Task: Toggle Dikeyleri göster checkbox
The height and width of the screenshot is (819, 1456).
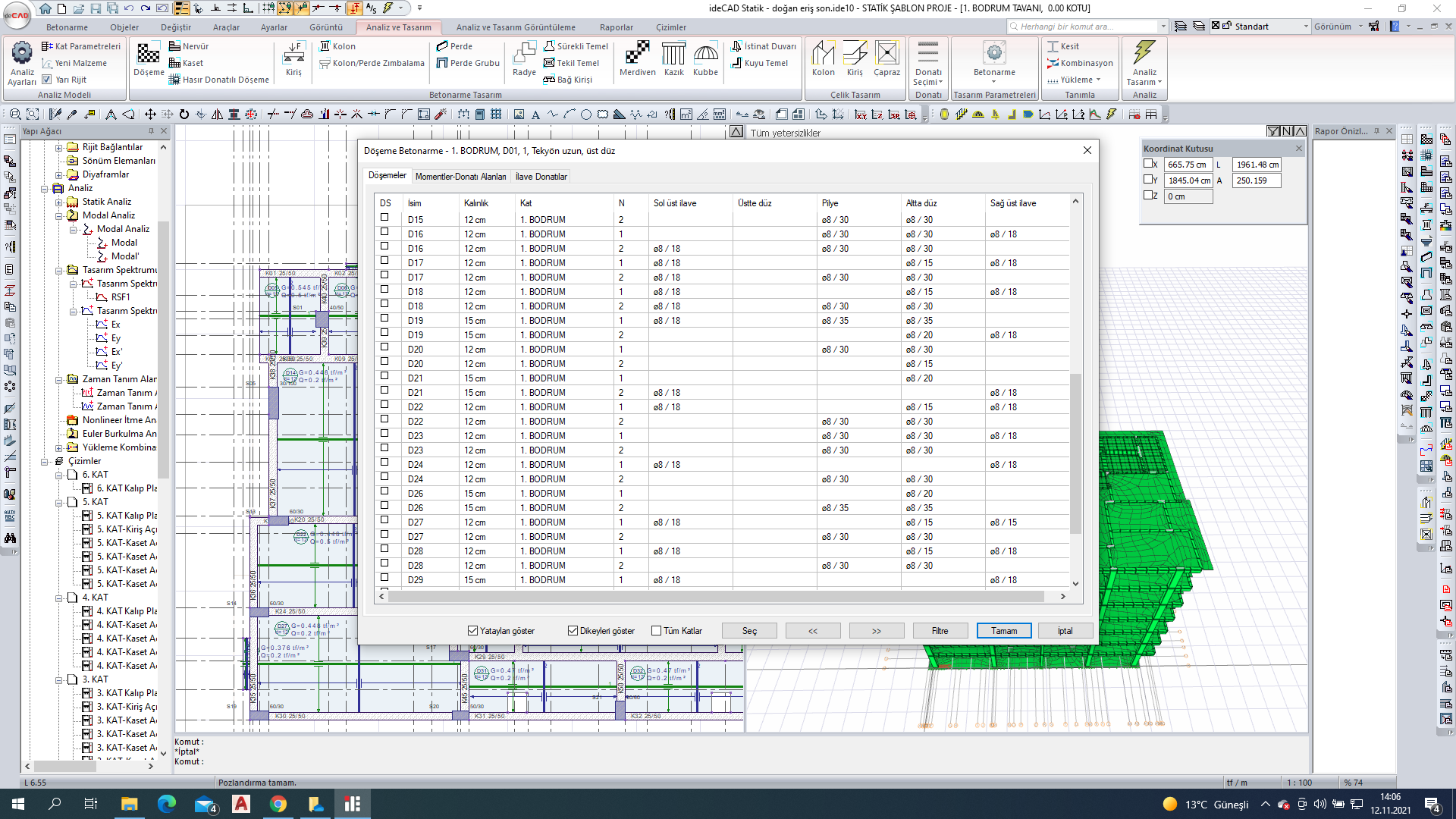Action: 573,631
